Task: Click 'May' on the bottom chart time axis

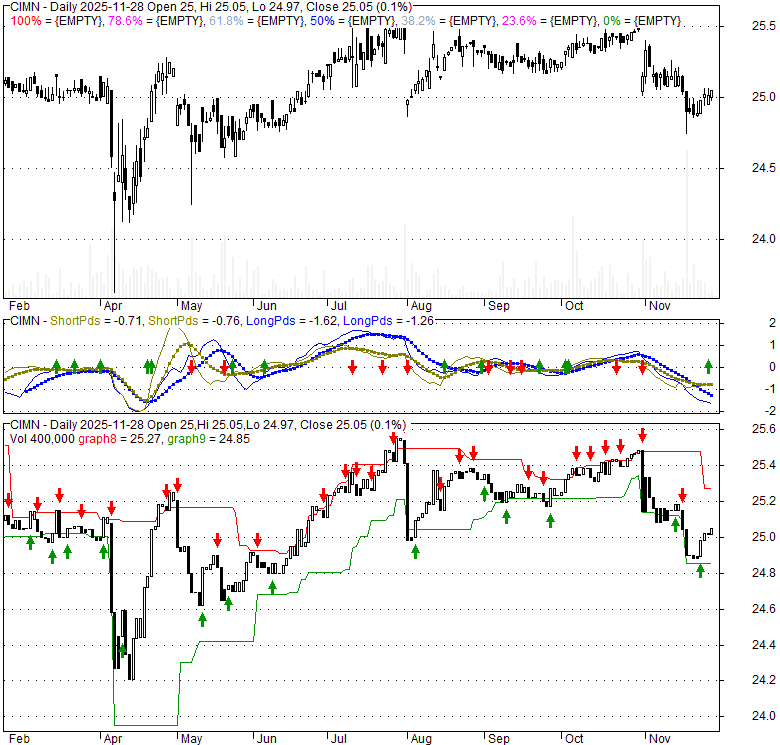Action: pyautogui.click(x=192, y=739)
